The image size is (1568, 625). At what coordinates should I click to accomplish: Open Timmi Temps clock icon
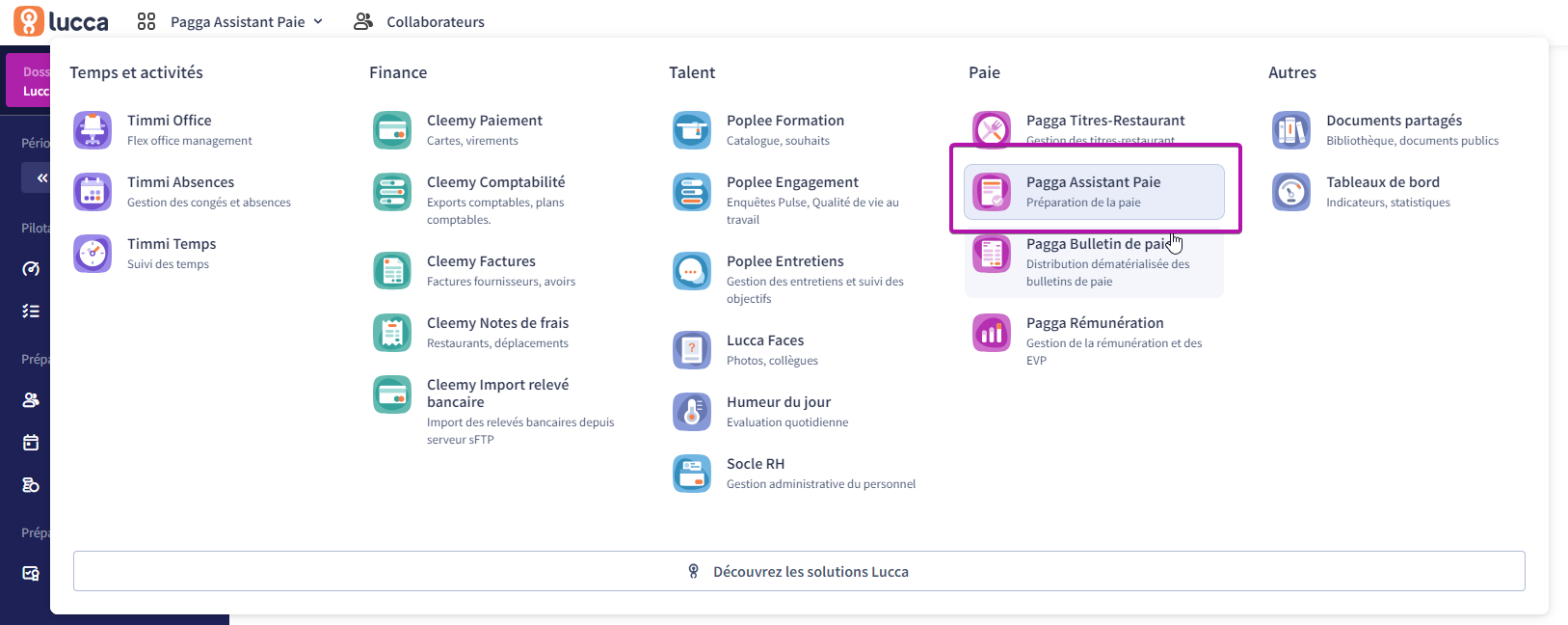click(x=93, y=254)
